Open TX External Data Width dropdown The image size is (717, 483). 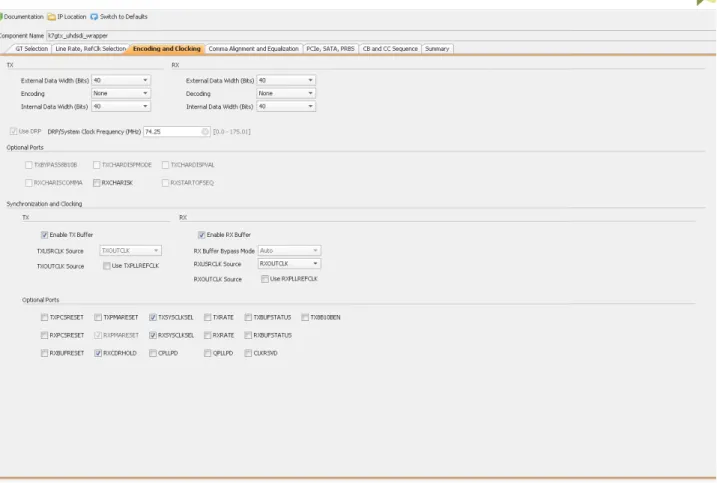click(121, 80)
